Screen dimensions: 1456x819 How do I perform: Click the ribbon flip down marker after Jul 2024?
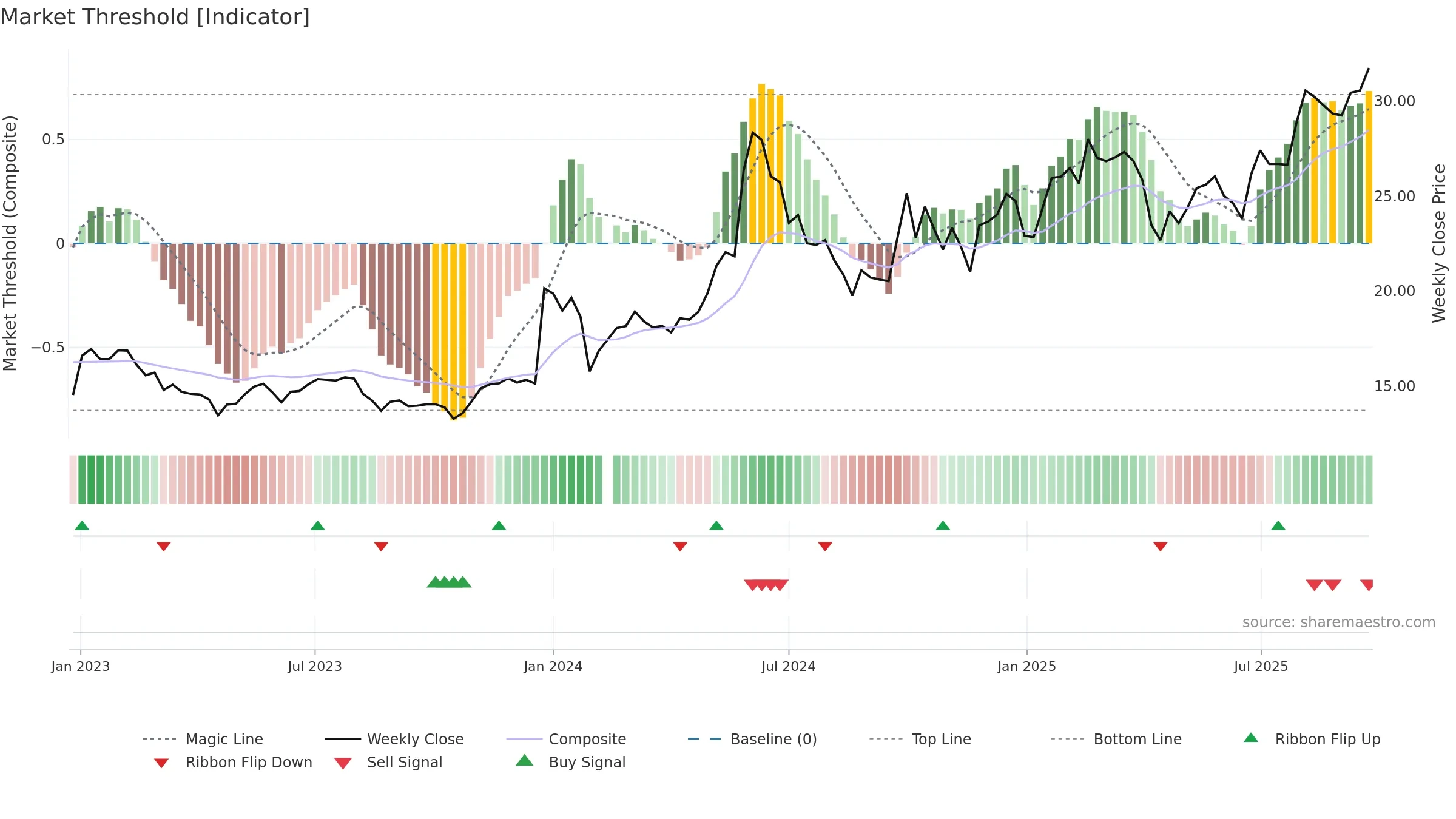point(825,547)
